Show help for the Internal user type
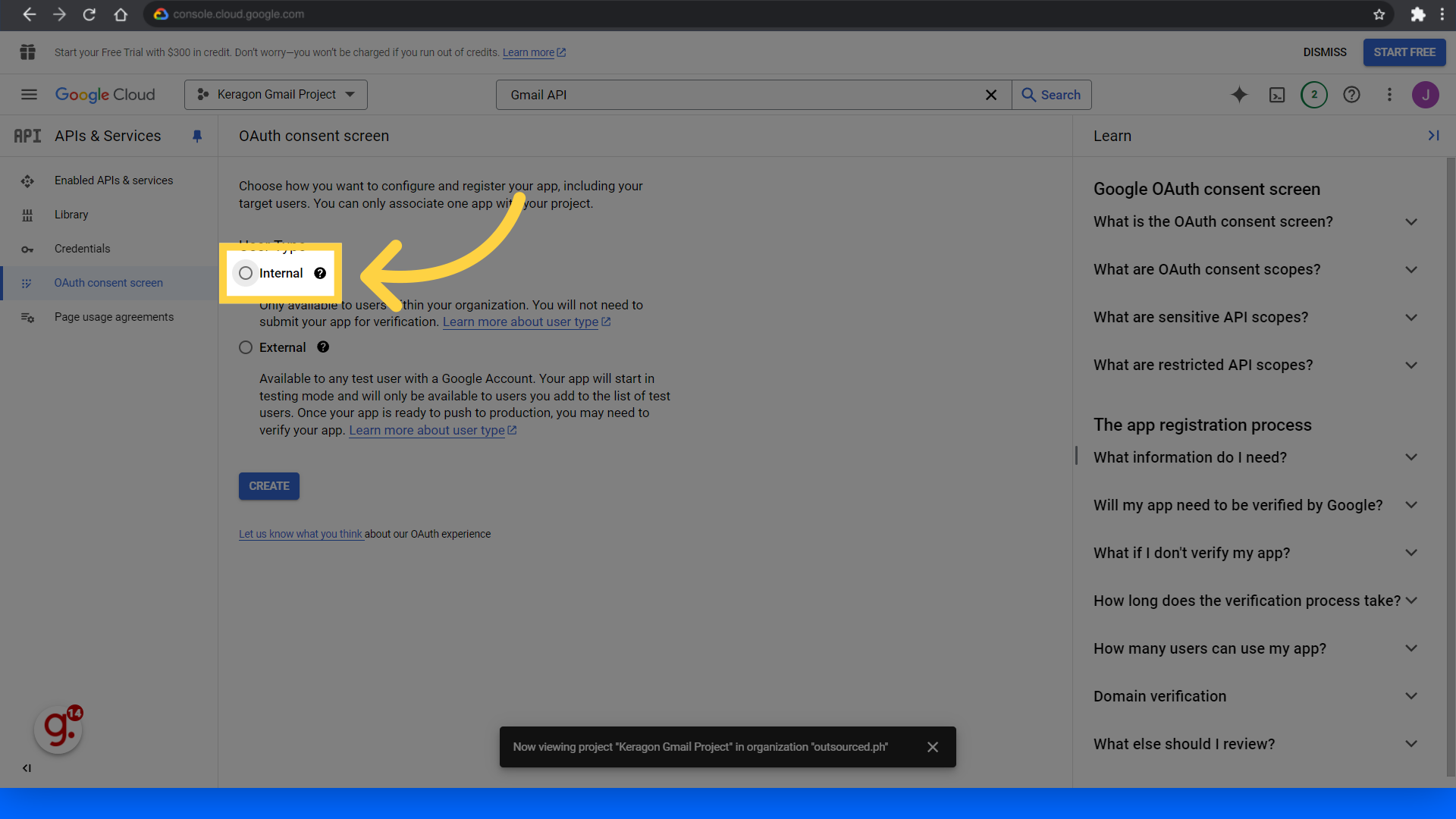 320,273
